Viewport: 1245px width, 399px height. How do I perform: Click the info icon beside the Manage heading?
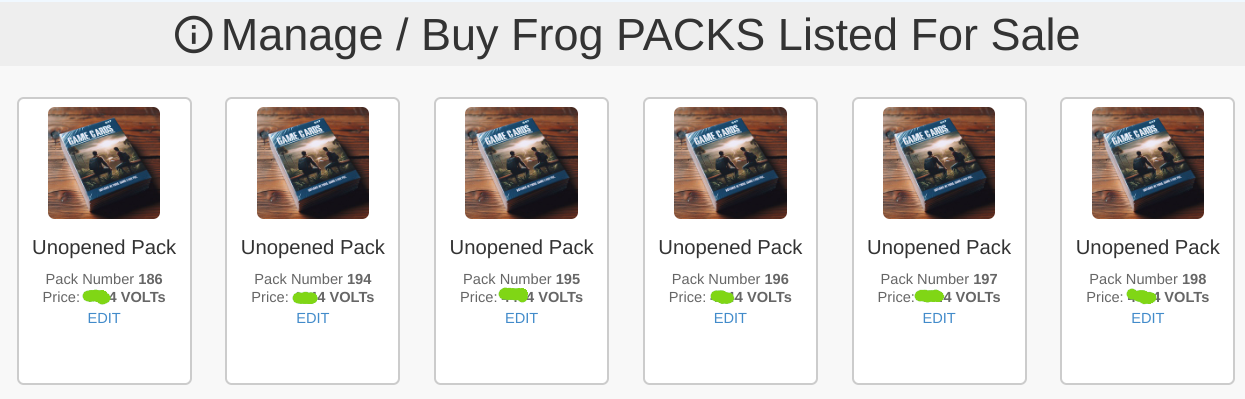point(194,35)
